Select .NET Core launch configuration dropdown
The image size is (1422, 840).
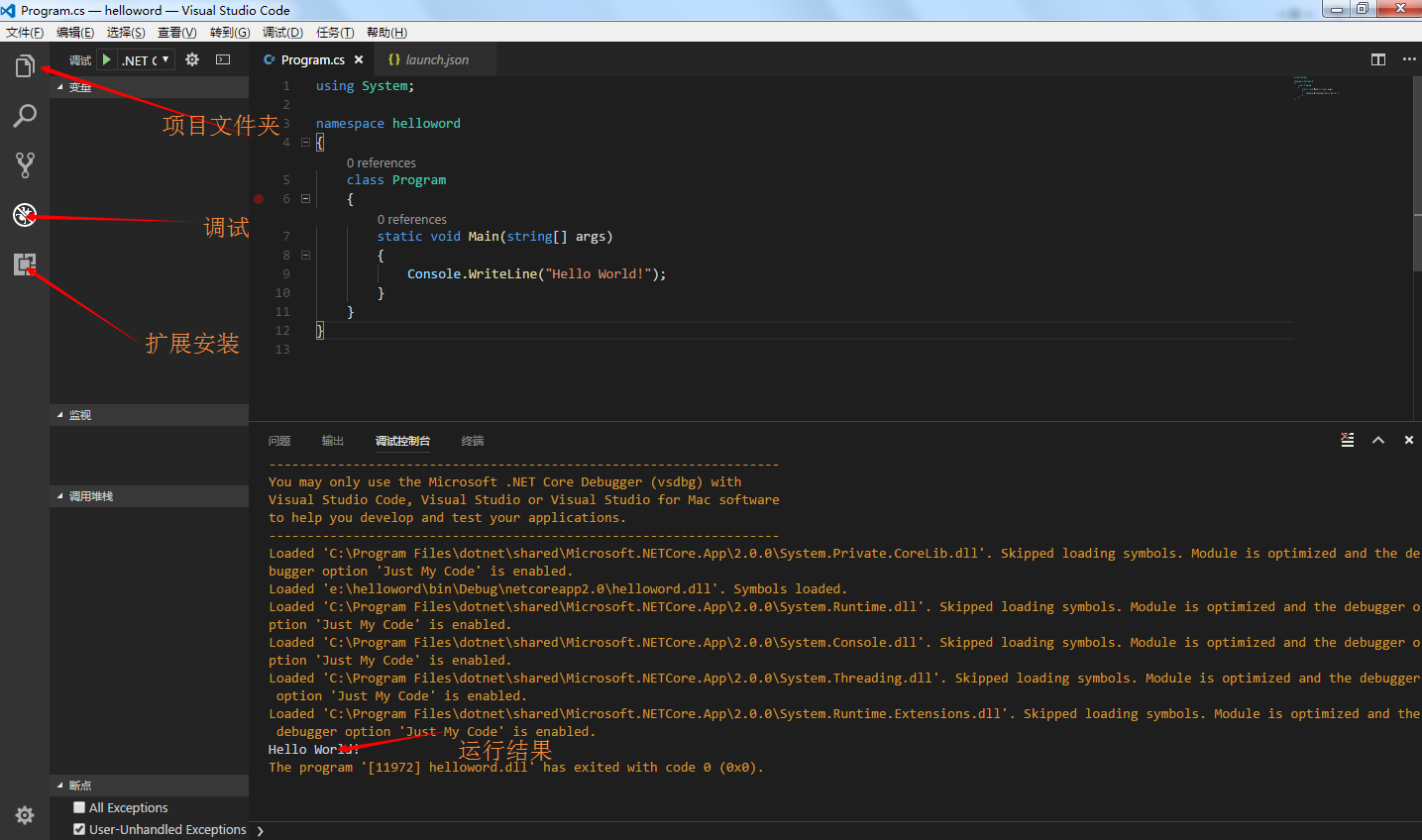tap(146, 59)
